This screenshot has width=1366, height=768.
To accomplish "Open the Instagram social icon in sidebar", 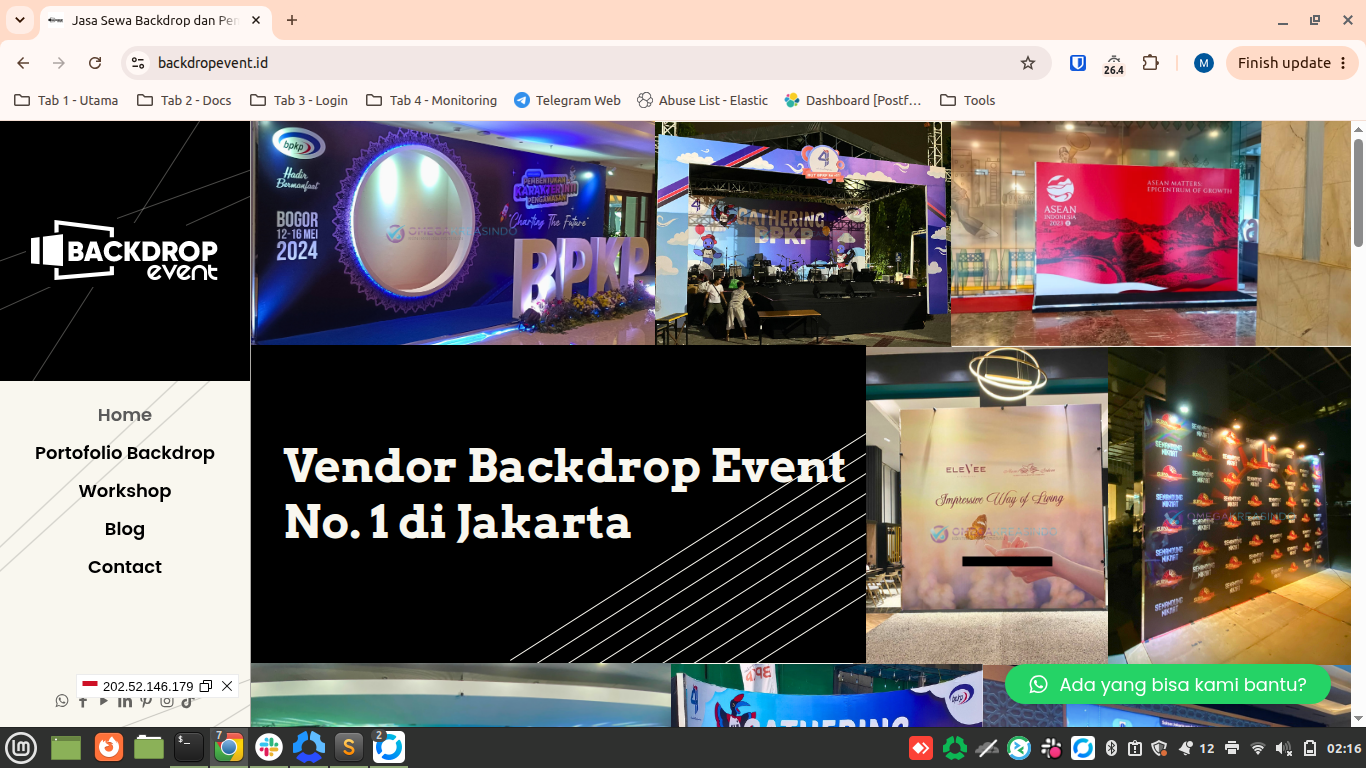I will [x=167, y=701].
